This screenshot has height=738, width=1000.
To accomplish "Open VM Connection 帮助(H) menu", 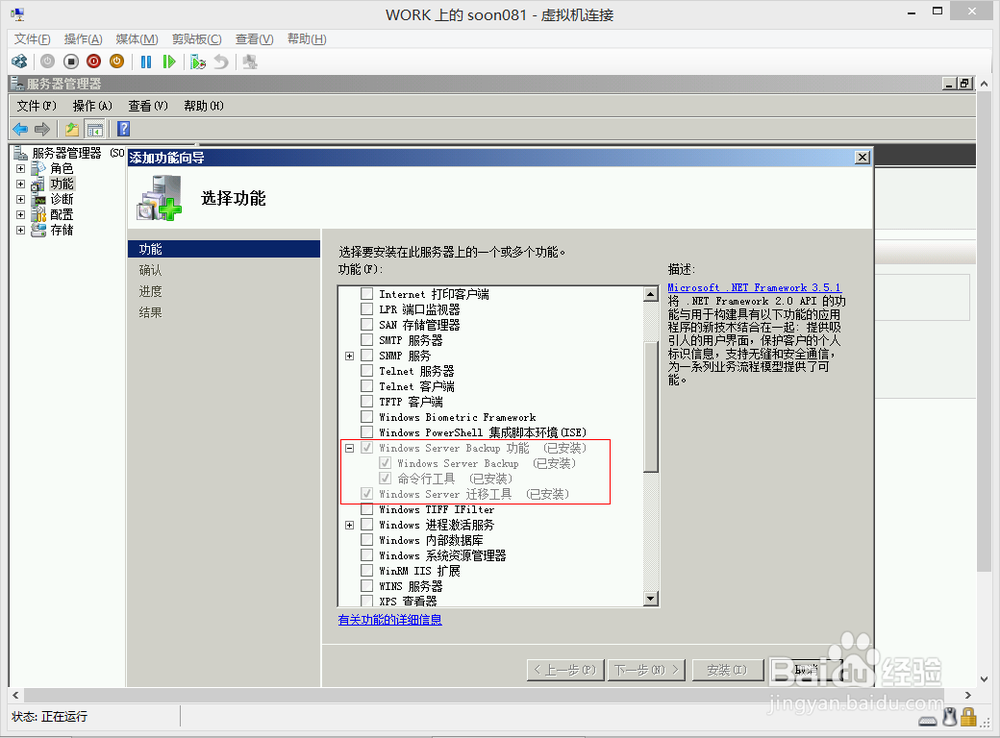I will pyautogui.click(x=306, y=40).
